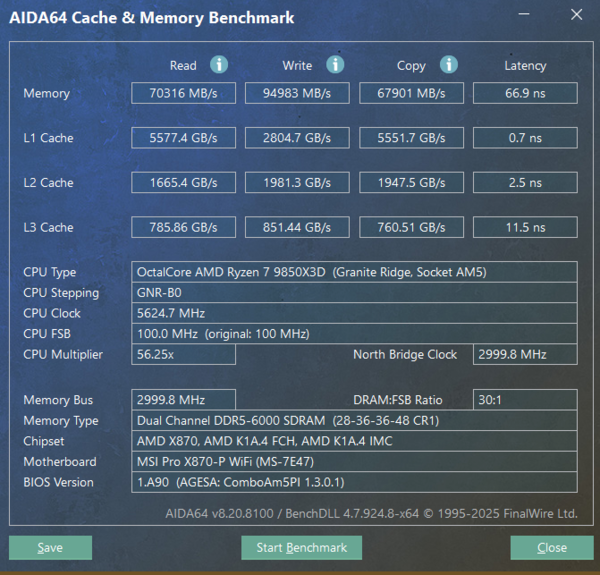Select Memory read value 70316 MB/s
The width and height of the screenshot is (600, 575).
pyautogui.click(x=183, y=93)
